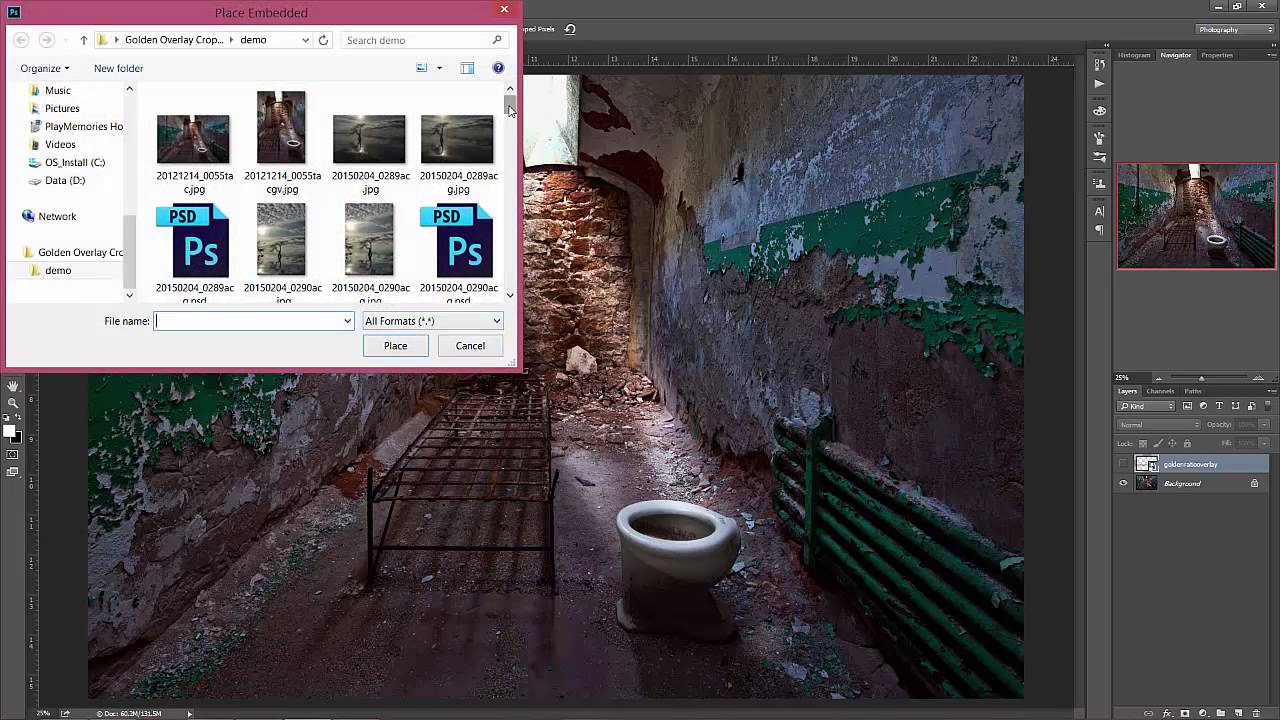Switch to the Properties tab
Image resolution: width=1280 pixels, height=720 pixels.
click(x=1217, y=55)
